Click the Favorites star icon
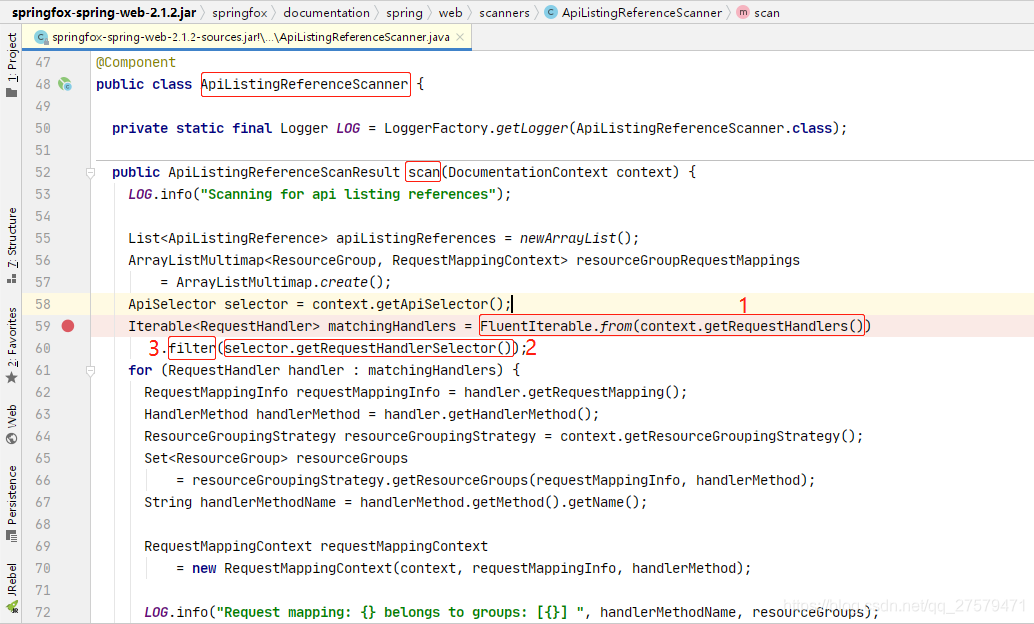The height and width of the screenshot is (624, 1034). point(12,378)
